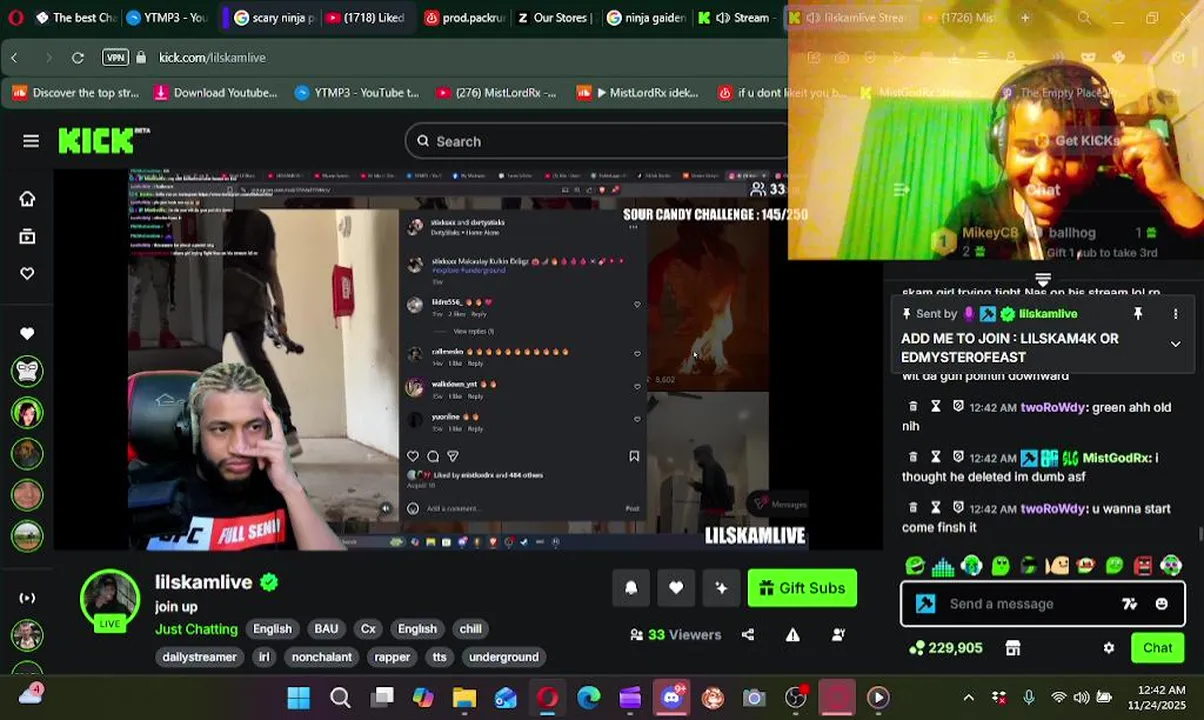1204x720 pixels.
Task: Click the chat identity badge in message box
Action: click(x=926, y=604)
